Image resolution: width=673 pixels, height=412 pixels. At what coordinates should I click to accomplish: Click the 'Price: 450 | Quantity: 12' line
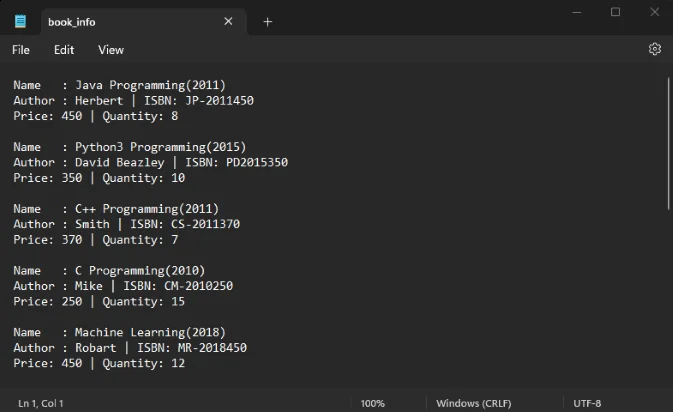99,363
